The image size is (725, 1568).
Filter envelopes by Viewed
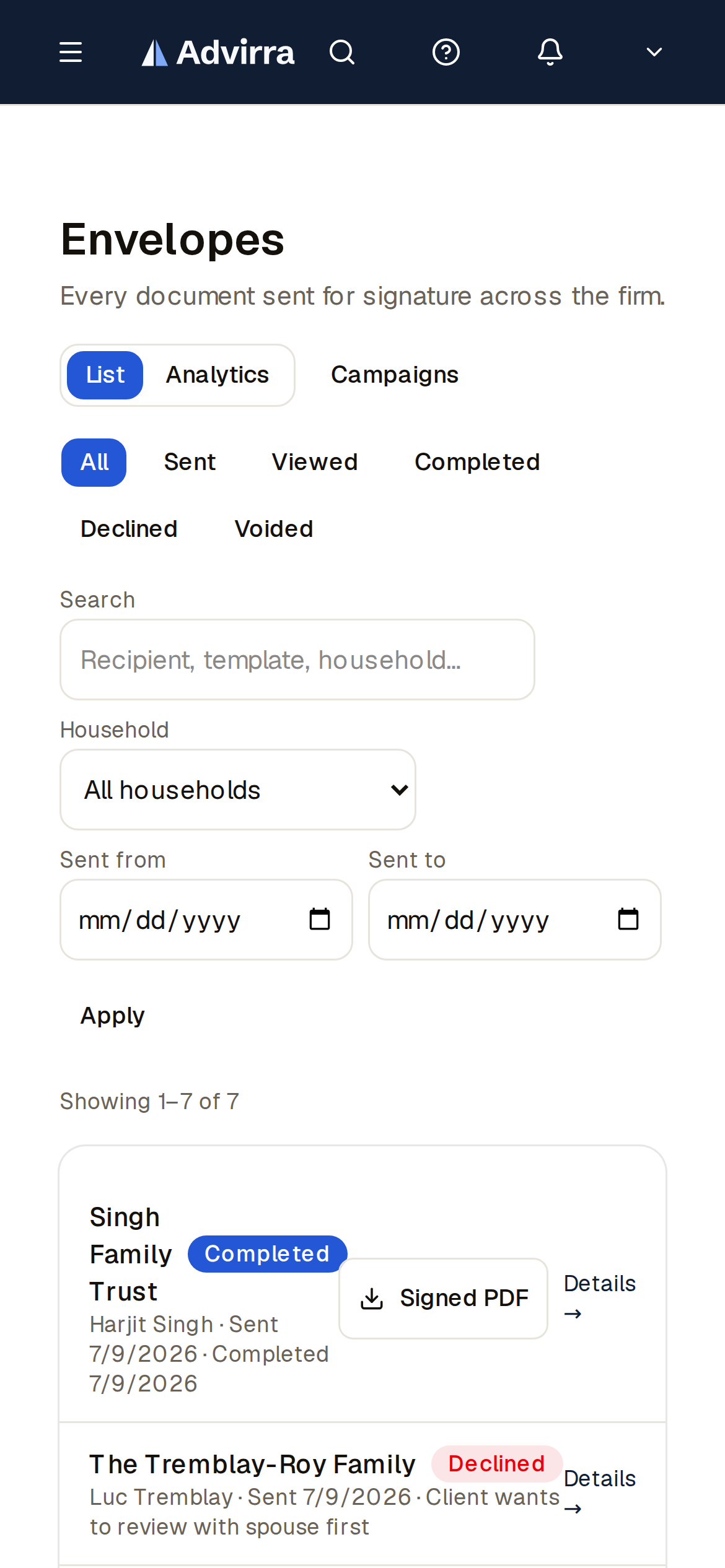[315, 463]
